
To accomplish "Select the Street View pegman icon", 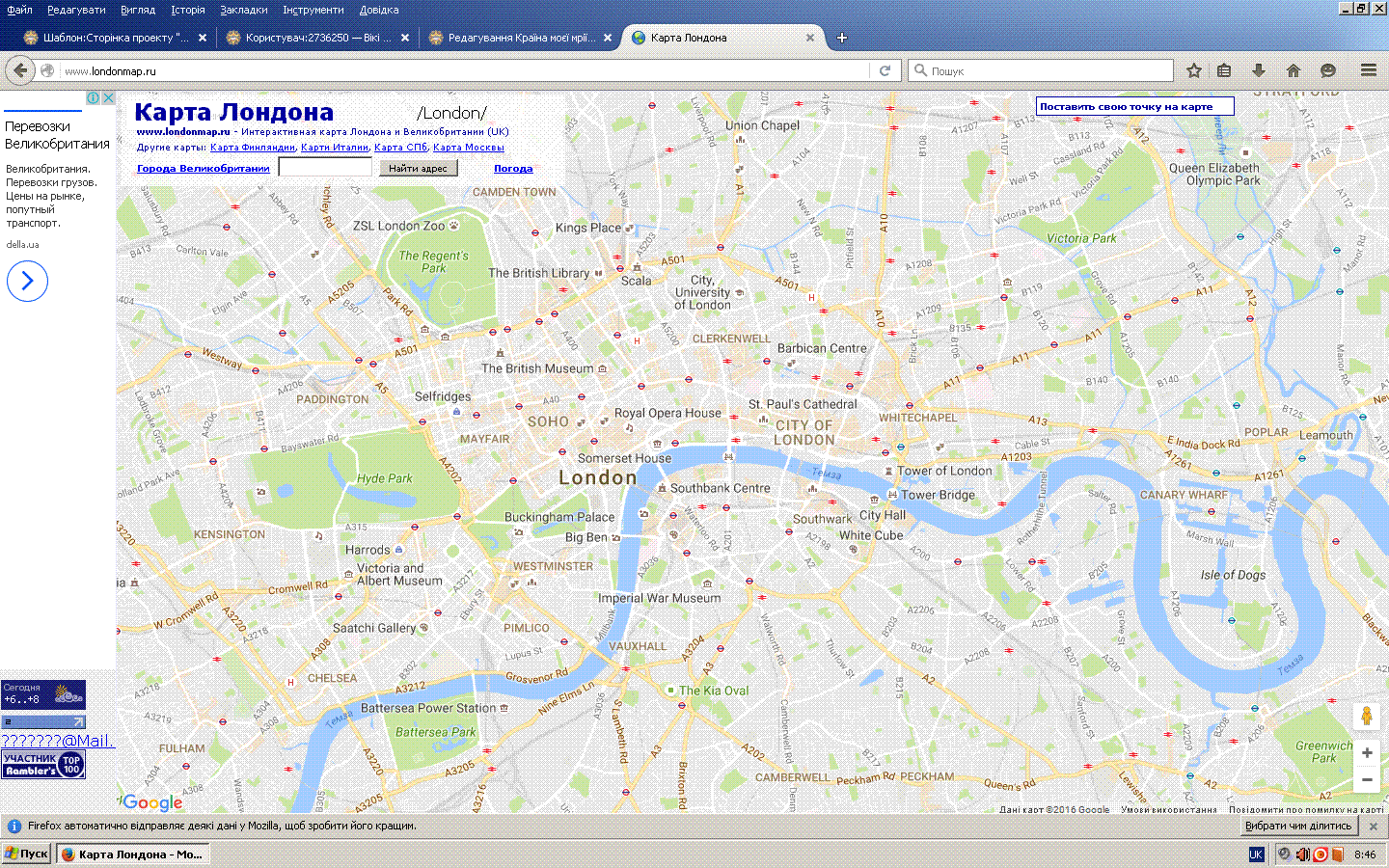I will pos(1367,717).
